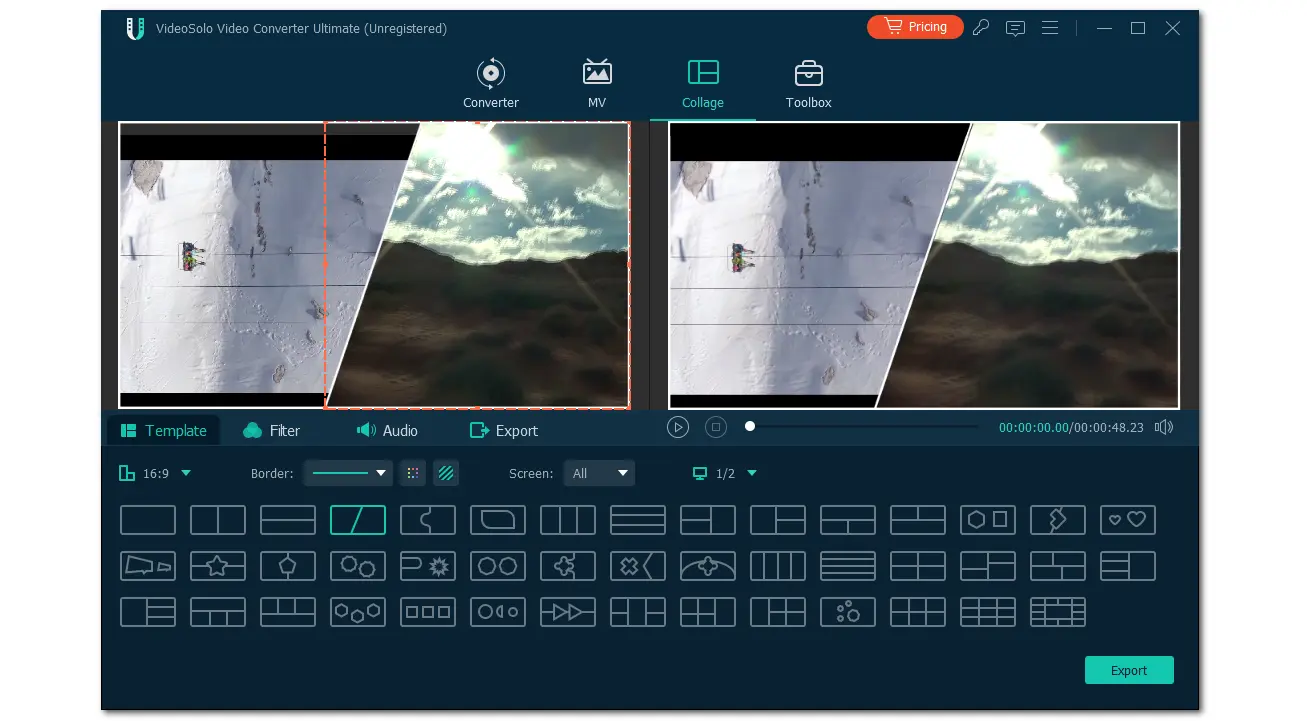Open the Border line style dropdown

tap(348, 473)
